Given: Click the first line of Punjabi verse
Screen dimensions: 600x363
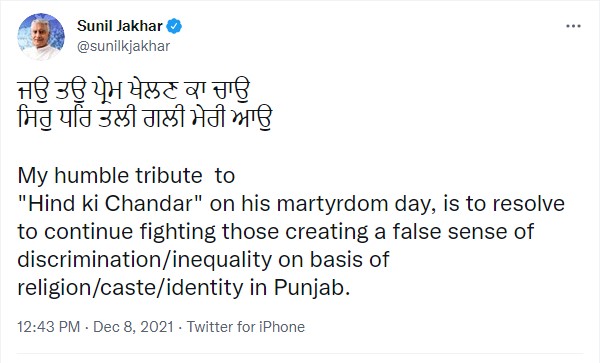Looking at the screenshot, I should [x=134, y=91].
